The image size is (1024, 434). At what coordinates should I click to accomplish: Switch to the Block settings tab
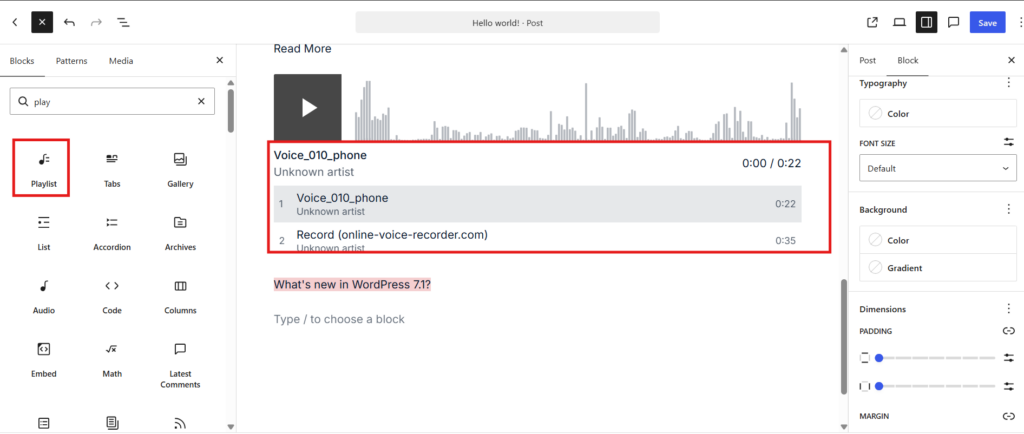tap(908, 60)
